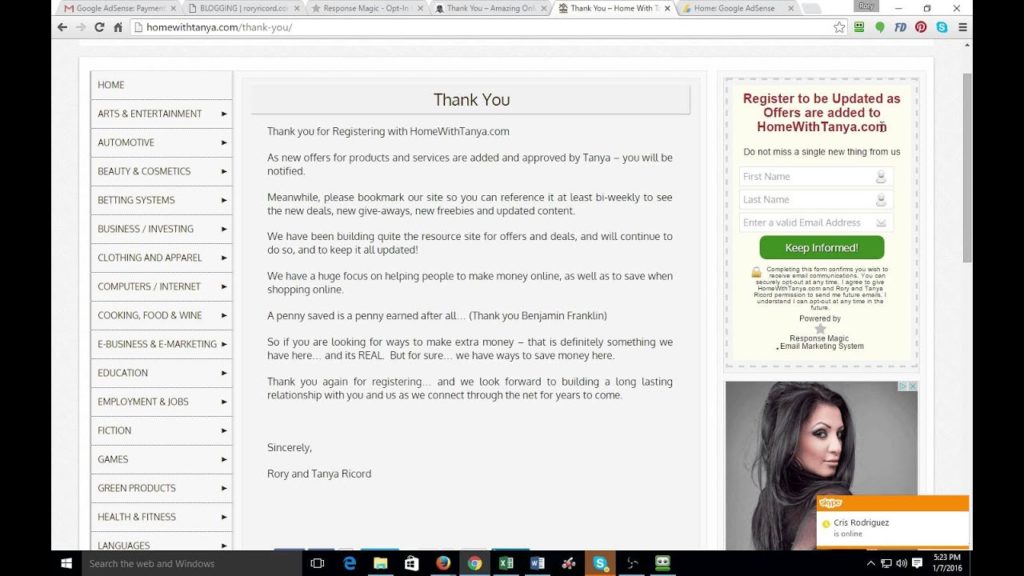The width and height of the screenshot is (1024, 576).
Task: Click green leaf extension icon
Action: click(x=880, y=27)
